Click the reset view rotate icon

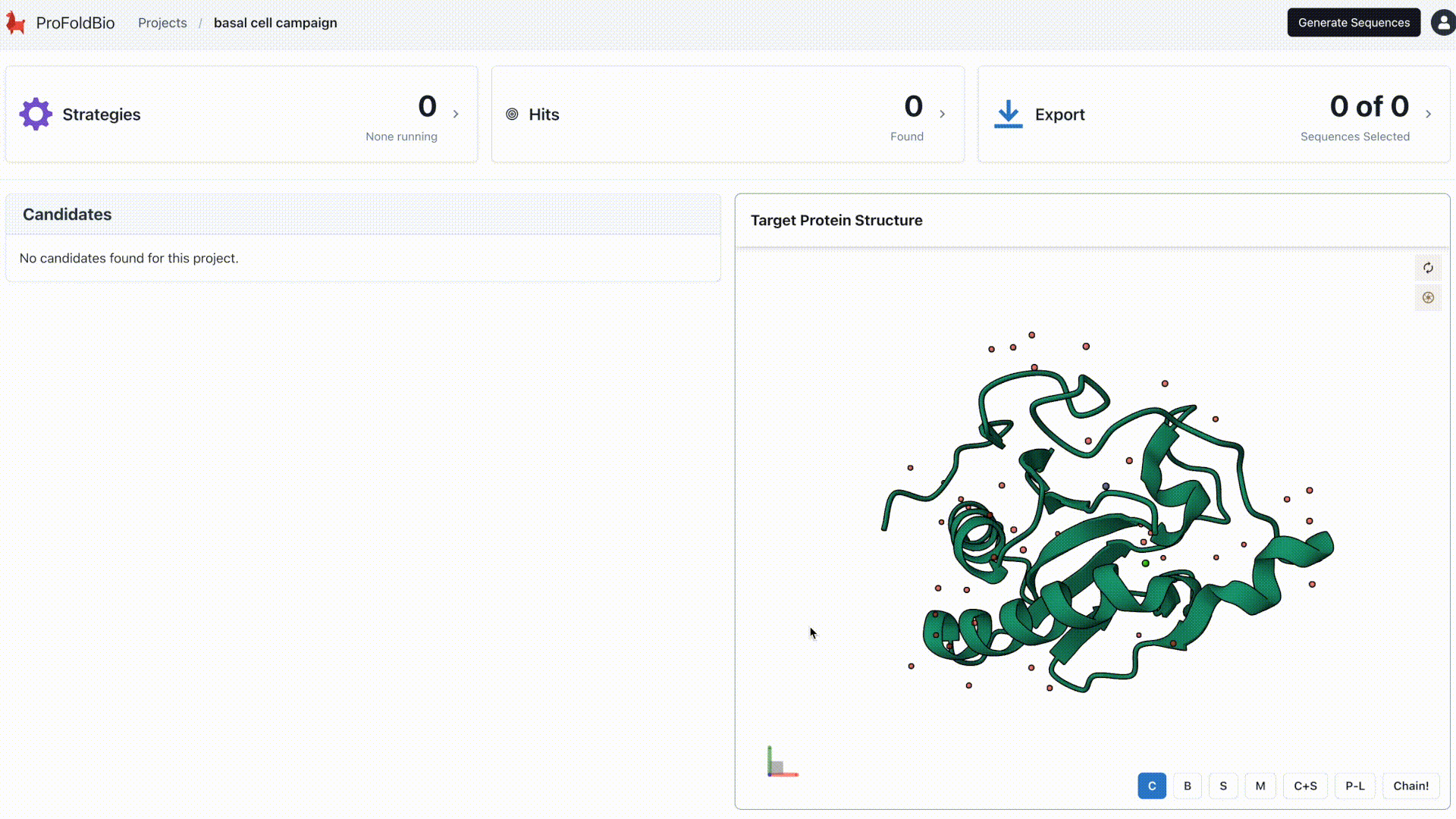tap(1428, 268)
